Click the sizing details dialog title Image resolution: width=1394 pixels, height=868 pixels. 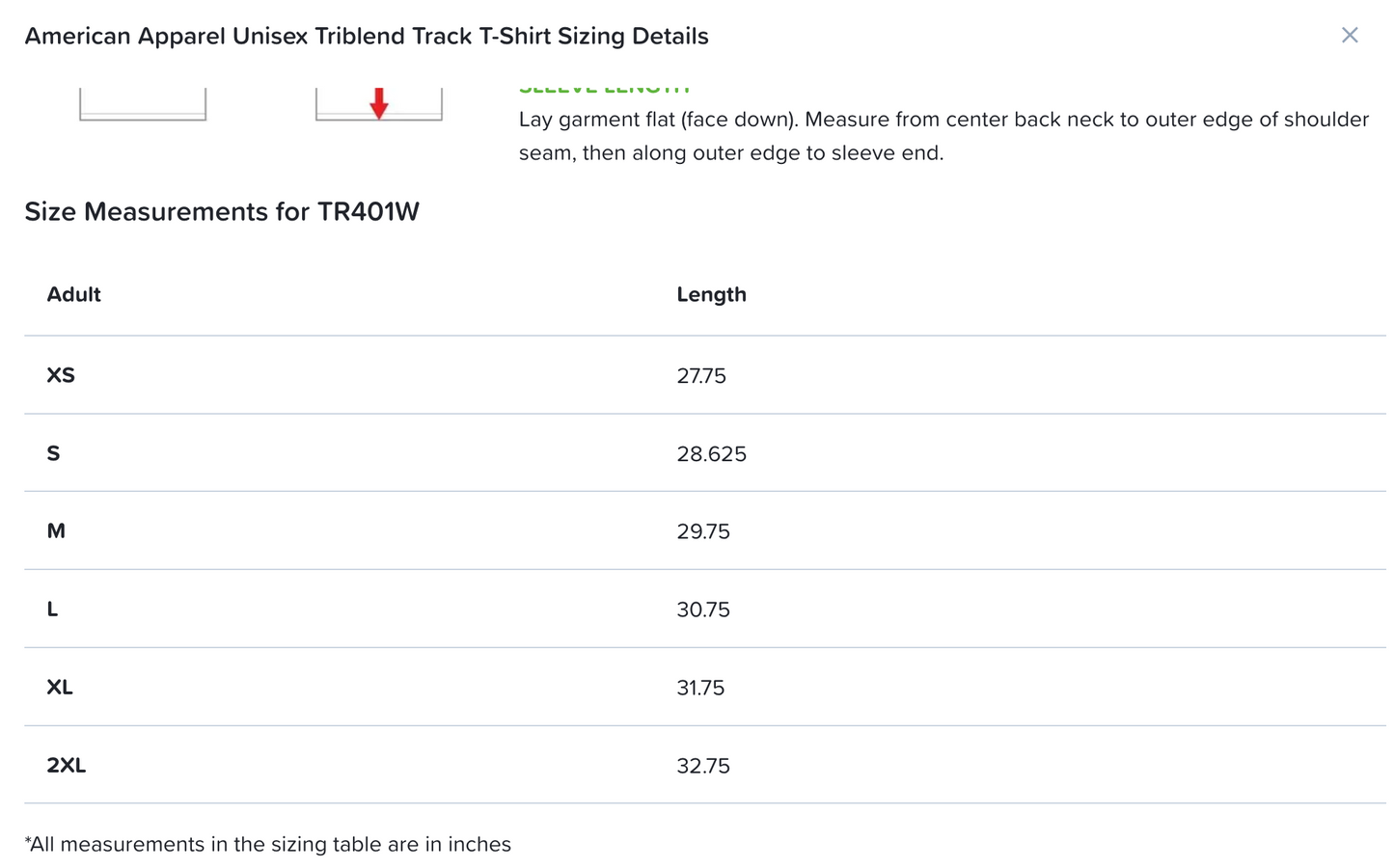(367, 36)
